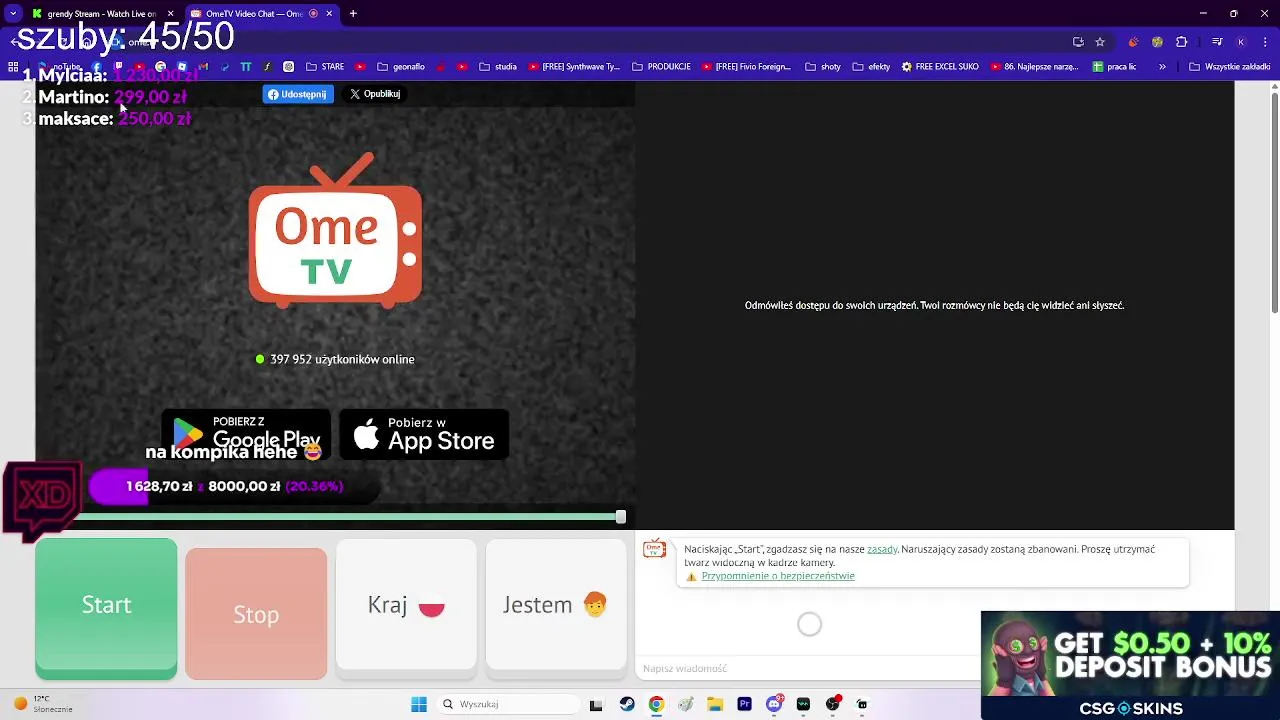
Task: Open the Chrome three-dot menu
Action: coord(1263,42)
